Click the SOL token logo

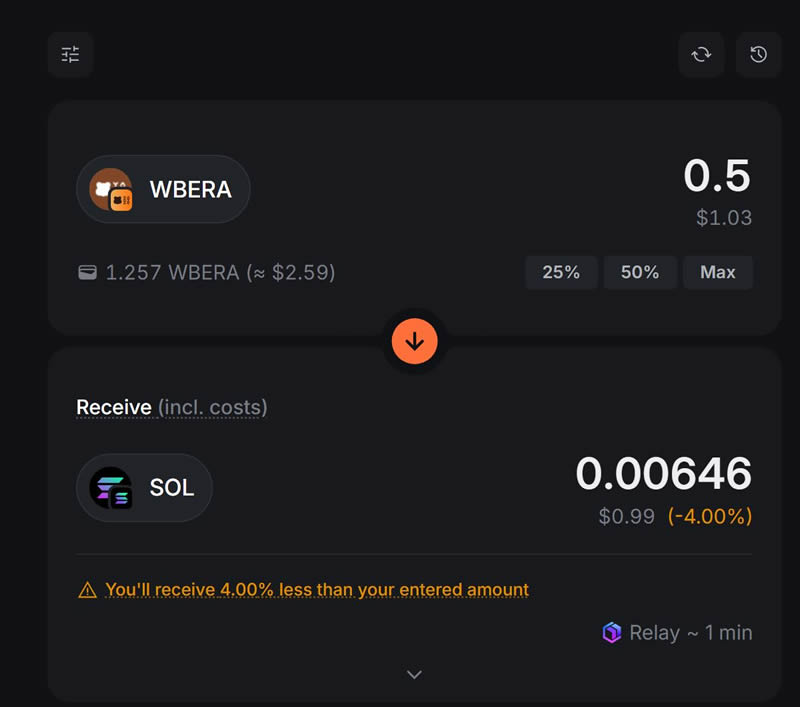click(x=111, y=488)
